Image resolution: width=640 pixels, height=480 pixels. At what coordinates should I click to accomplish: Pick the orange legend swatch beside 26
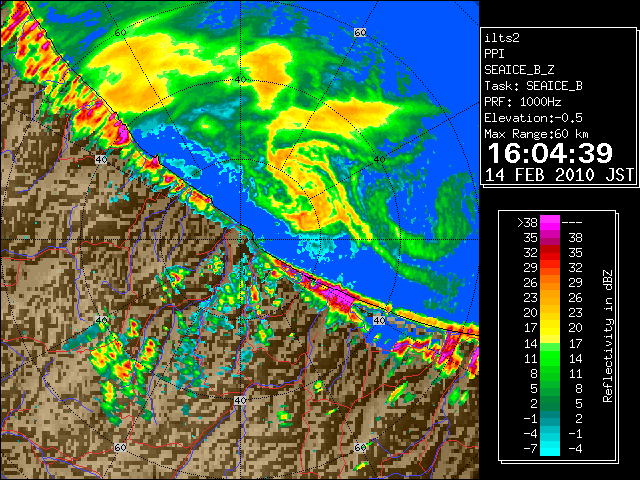pyautogui.click(x=550, y=283)
